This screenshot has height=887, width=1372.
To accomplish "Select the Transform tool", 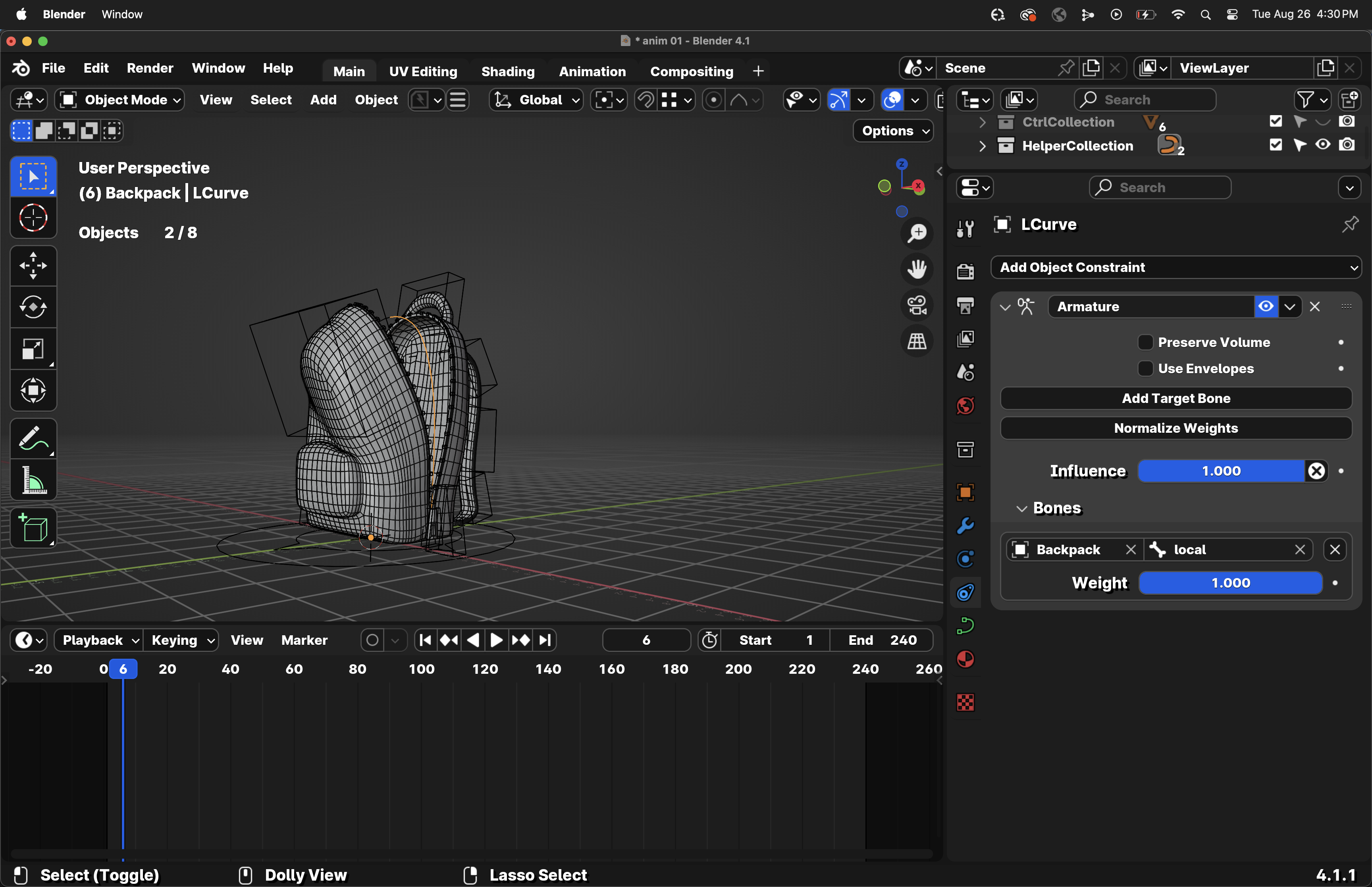I will tap(33, 390).
